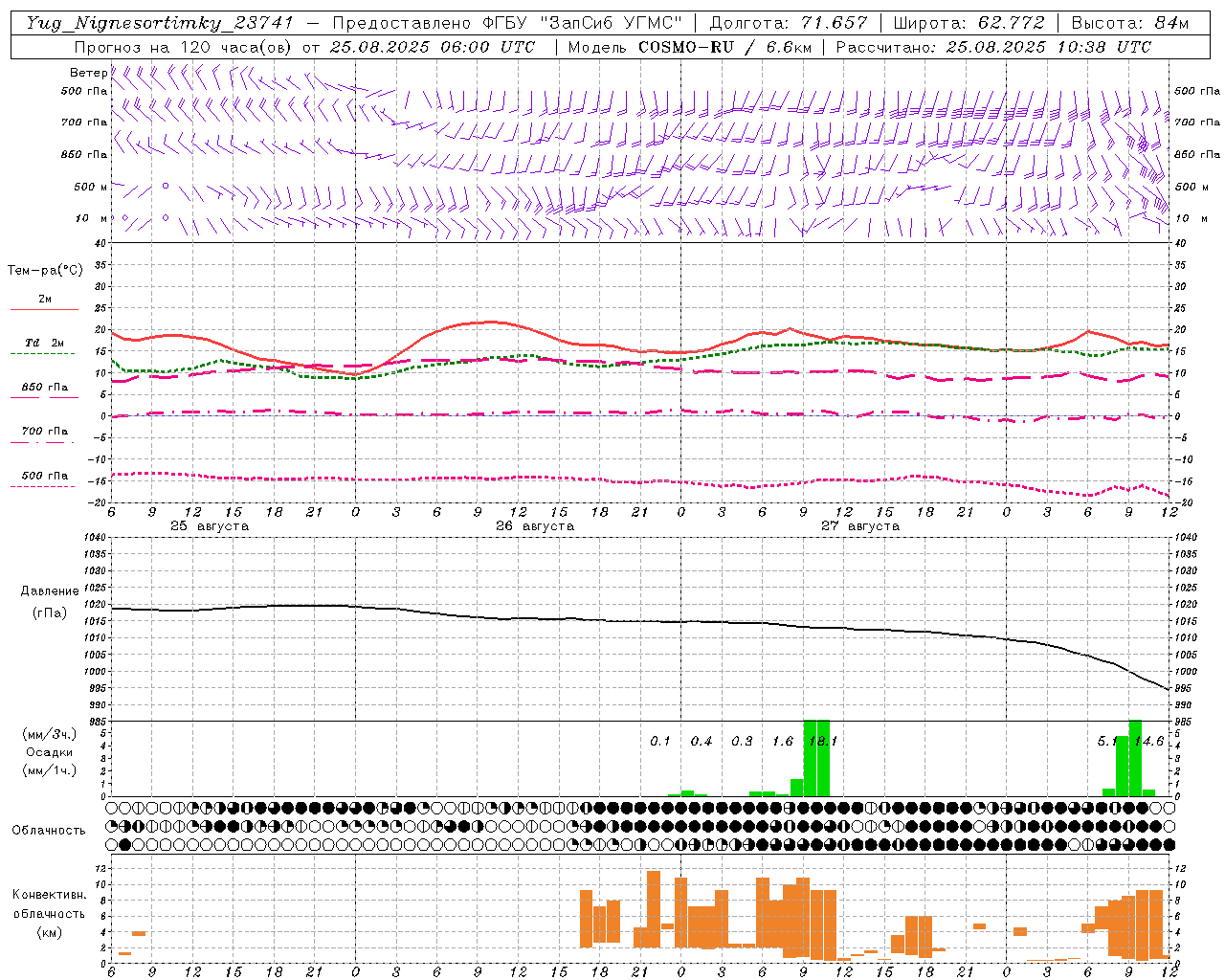This screenshot has height=980, width=1225.
Task: Click the Осадки precipitation label
Action: point(48,752)
